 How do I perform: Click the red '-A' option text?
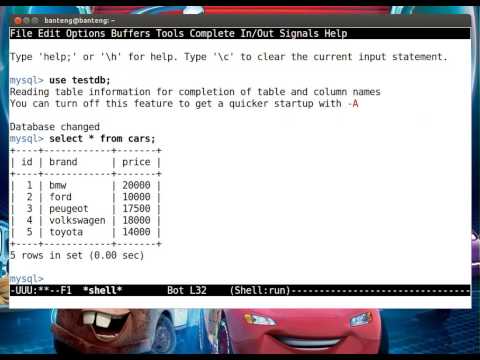pos(353,104)
